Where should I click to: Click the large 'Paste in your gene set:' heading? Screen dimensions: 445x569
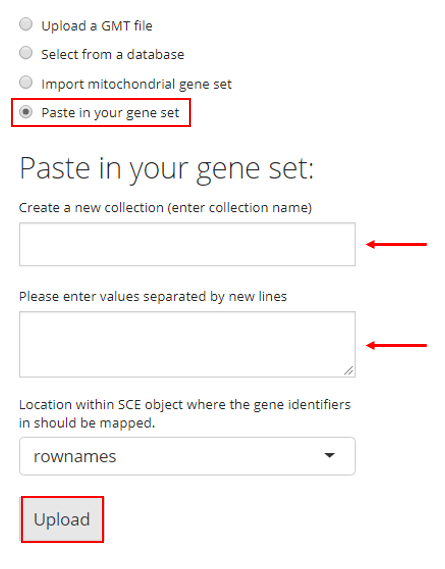pos(167,168)
